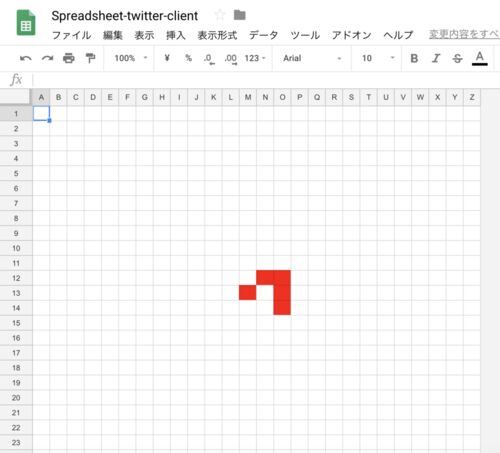This screenshot has height=453, width=500.
Task: Click red cell M13
Action: (x=248, y=293)
